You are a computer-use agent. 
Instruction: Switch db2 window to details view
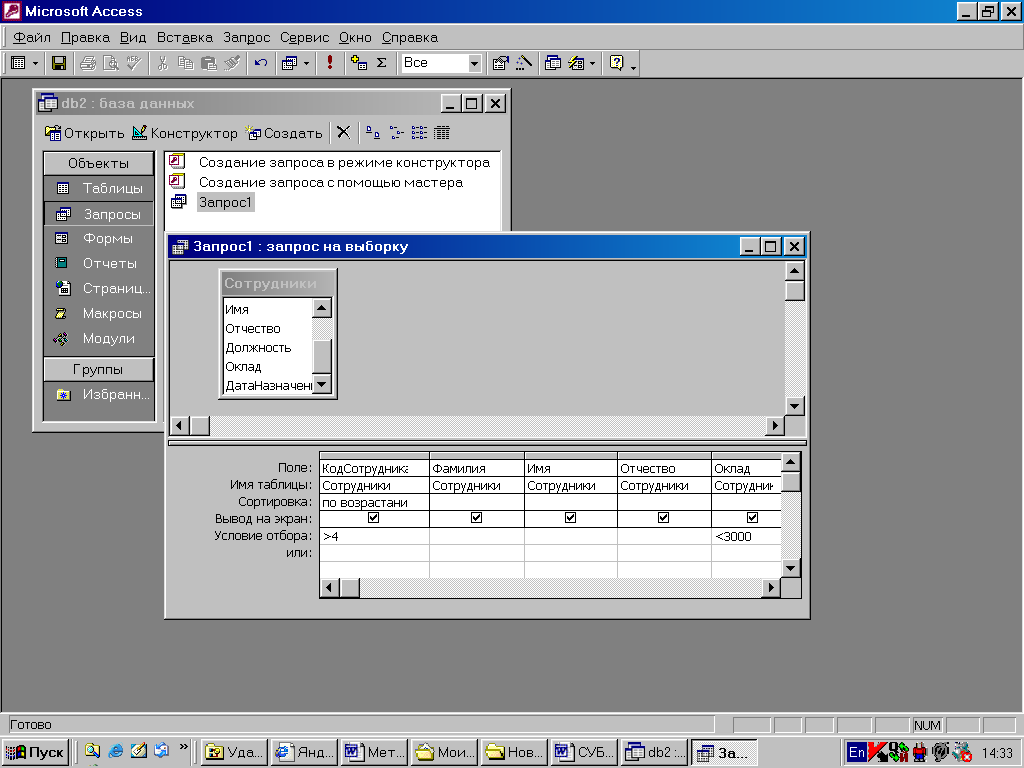pos(441,133)
